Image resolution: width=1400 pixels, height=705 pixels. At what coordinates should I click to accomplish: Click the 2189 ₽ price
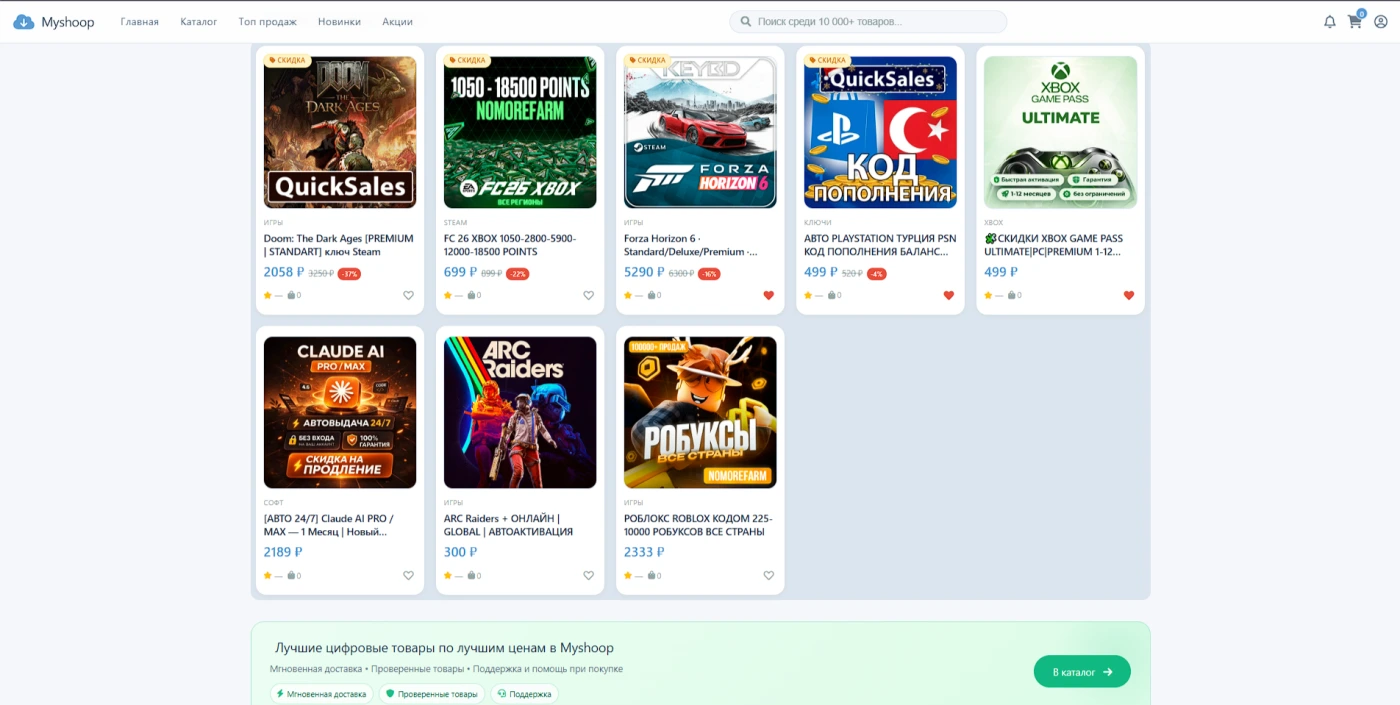283,552
